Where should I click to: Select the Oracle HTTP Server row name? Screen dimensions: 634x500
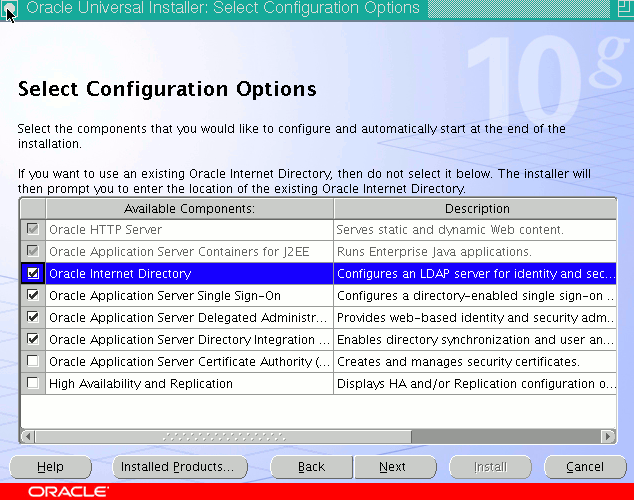point(106,230)
